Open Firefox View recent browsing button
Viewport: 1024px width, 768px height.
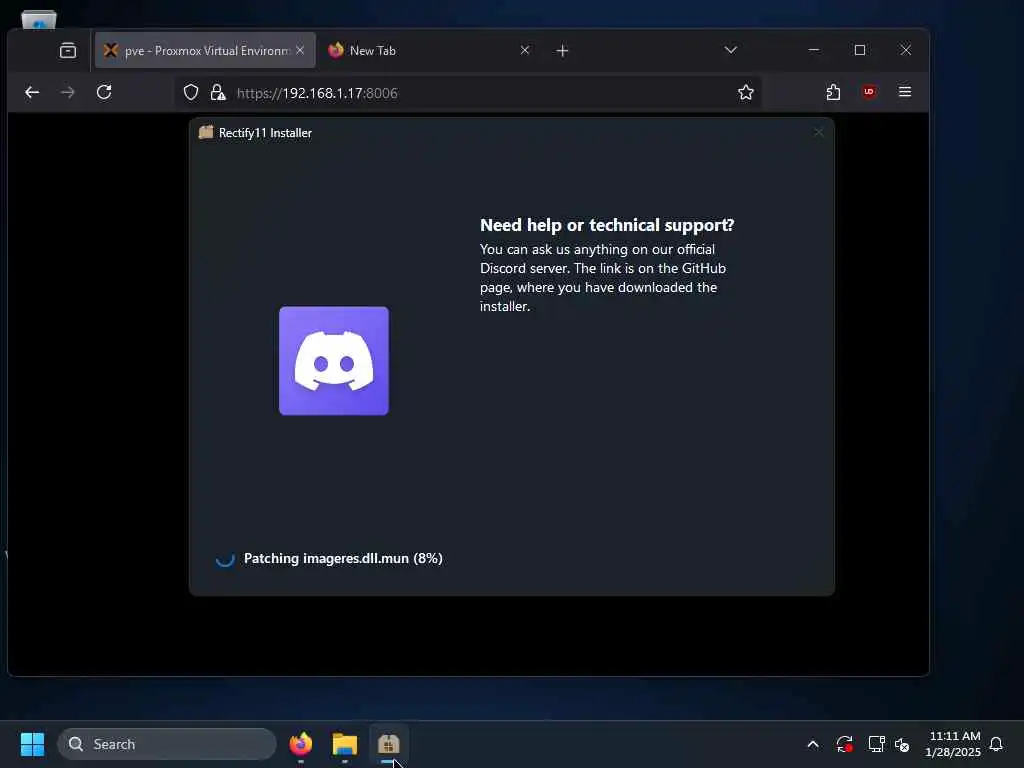point(68,50)
